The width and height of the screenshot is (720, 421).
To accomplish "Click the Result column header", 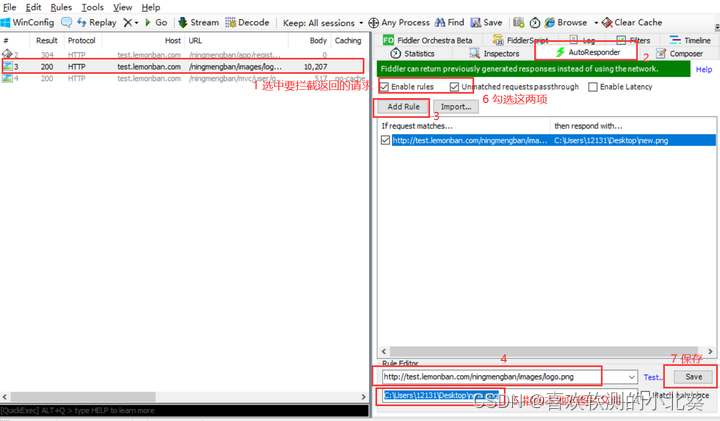I will pyautogui.click(x=47, y=40).
